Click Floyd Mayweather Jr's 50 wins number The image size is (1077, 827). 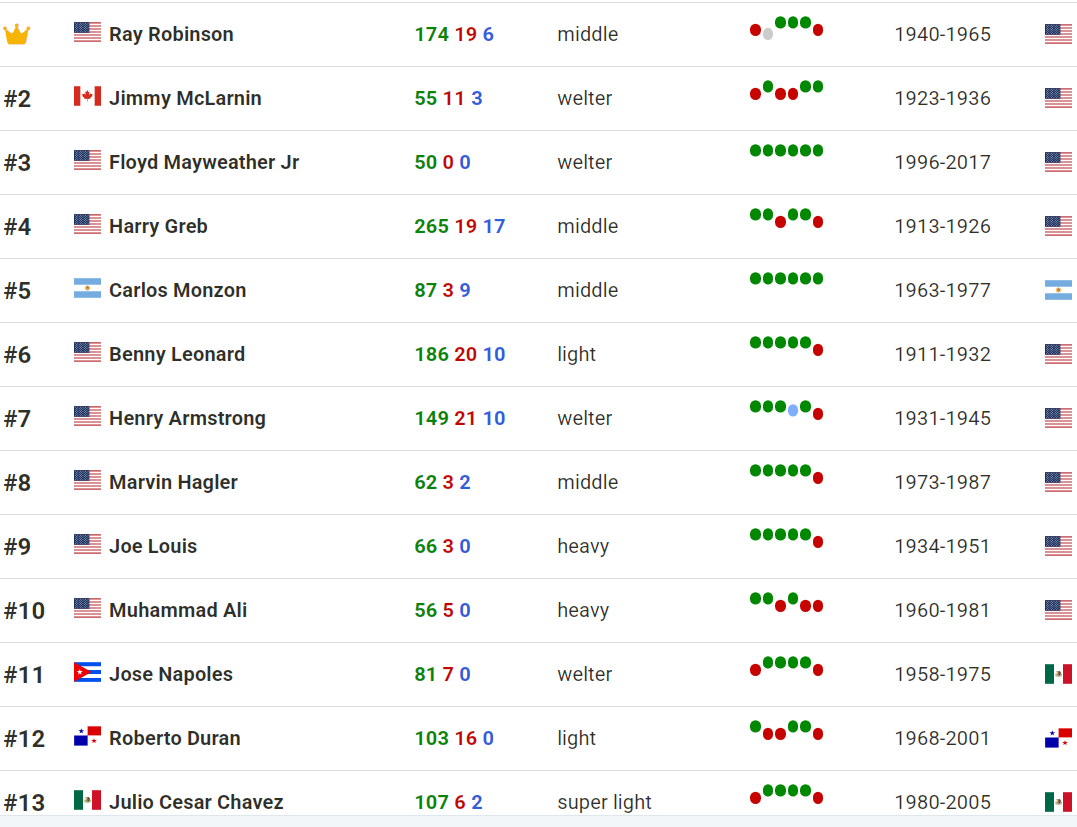click(x=425, y=162)
